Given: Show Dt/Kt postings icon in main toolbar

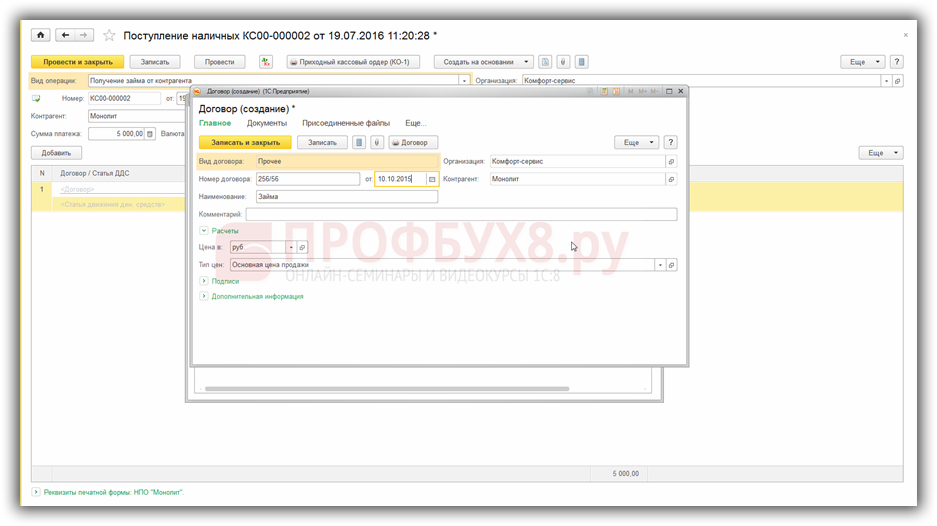Looking at the screenshot, I should tap(266, 62).
